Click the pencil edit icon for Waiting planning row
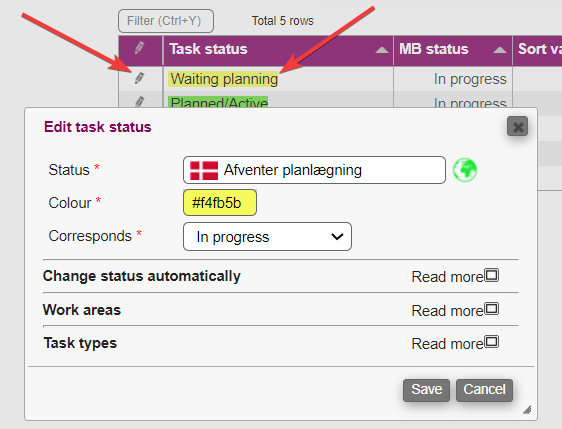The width and height of the screenshot is (562, 429). [139, 78]
